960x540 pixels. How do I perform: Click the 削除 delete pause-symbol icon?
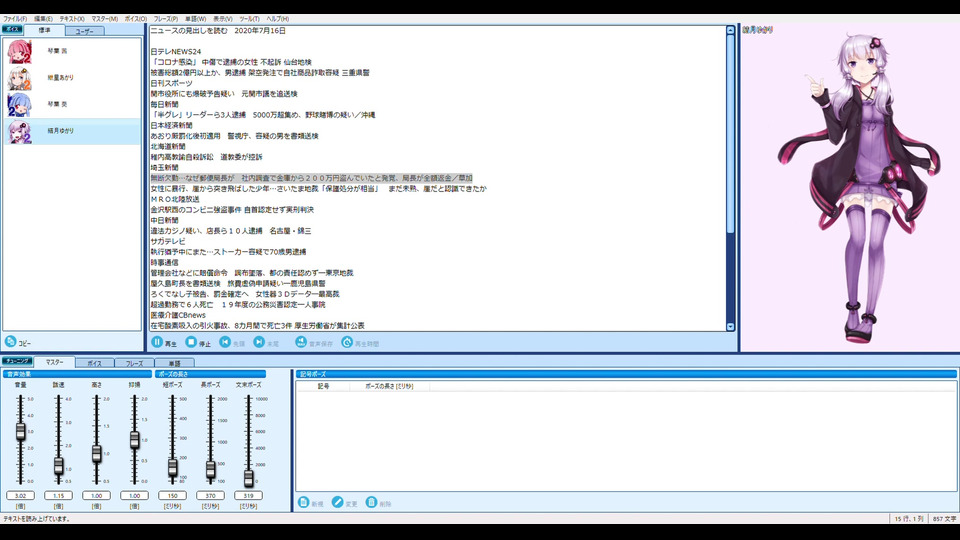(x=371, y=502)
